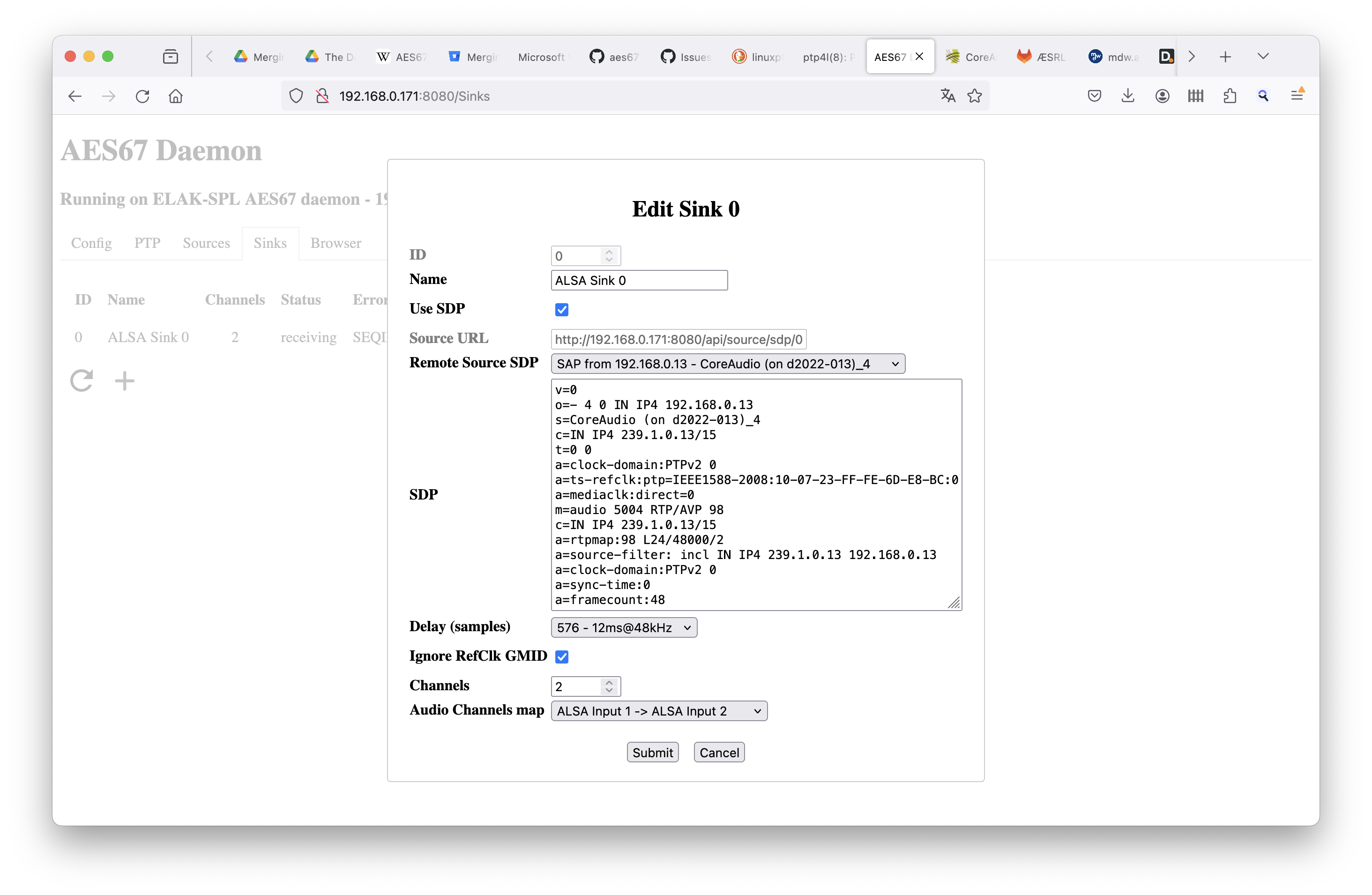Add a new sink with the plus icon

point(125,380)
